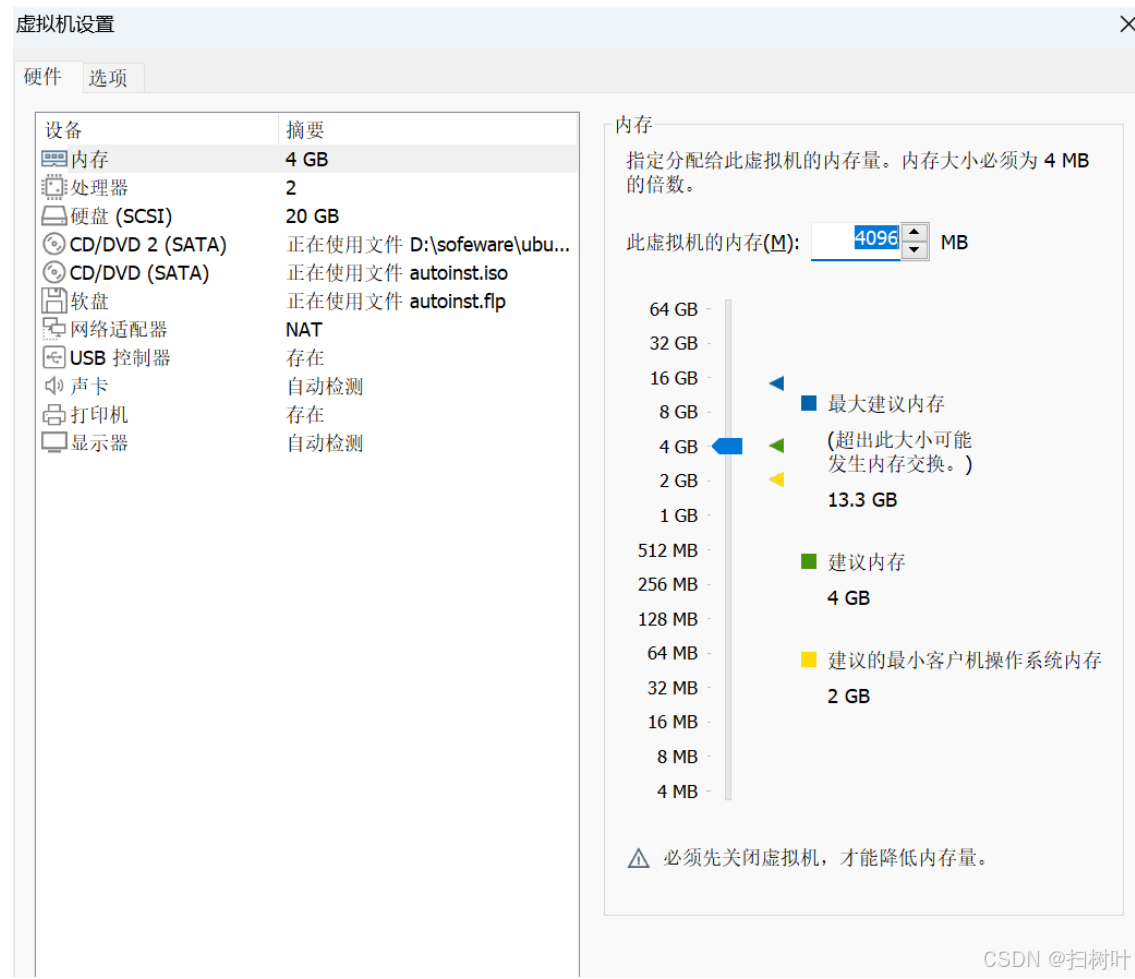The width and height of the screenshot is (1135, 979).
Task: Click the 4 MB slider scale label
Action: 677,791
